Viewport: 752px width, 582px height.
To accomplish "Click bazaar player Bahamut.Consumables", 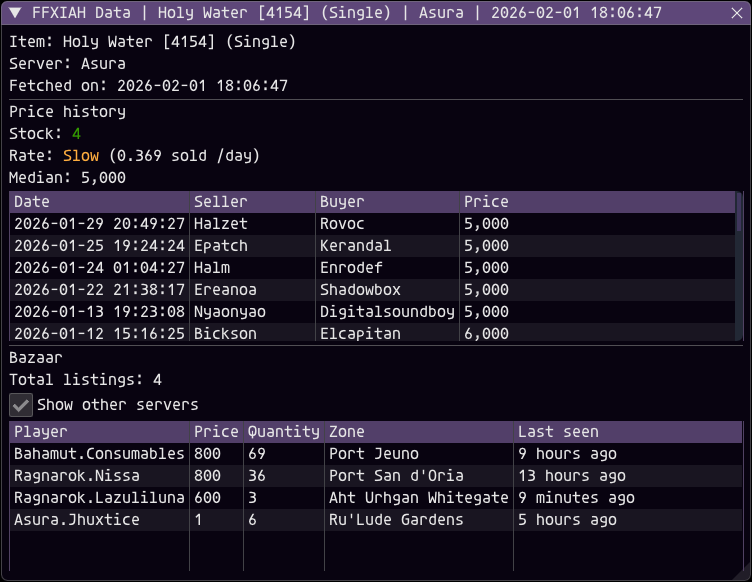I will pos(99,454).
